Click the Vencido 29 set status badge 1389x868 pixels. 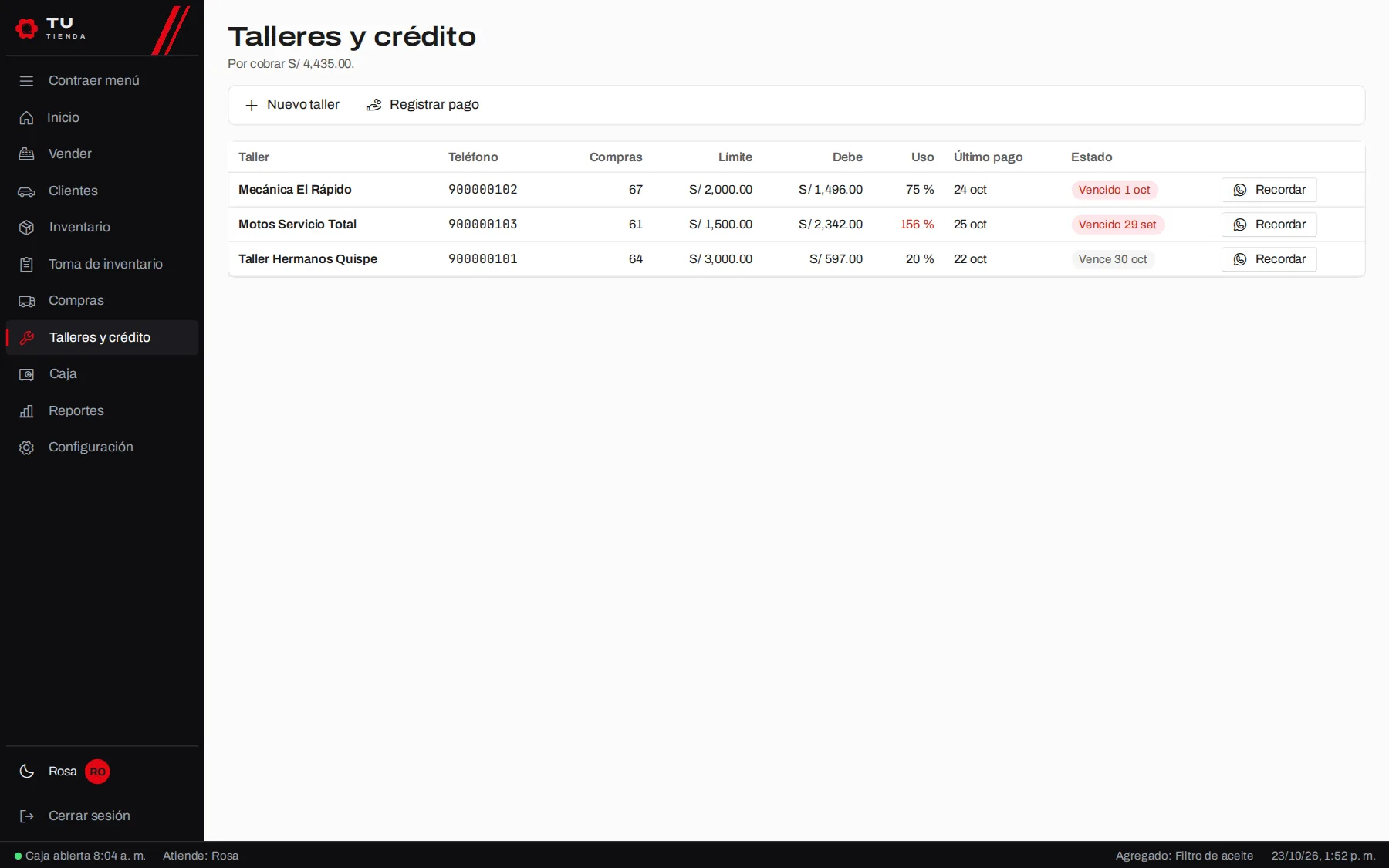coord(1117,225)
